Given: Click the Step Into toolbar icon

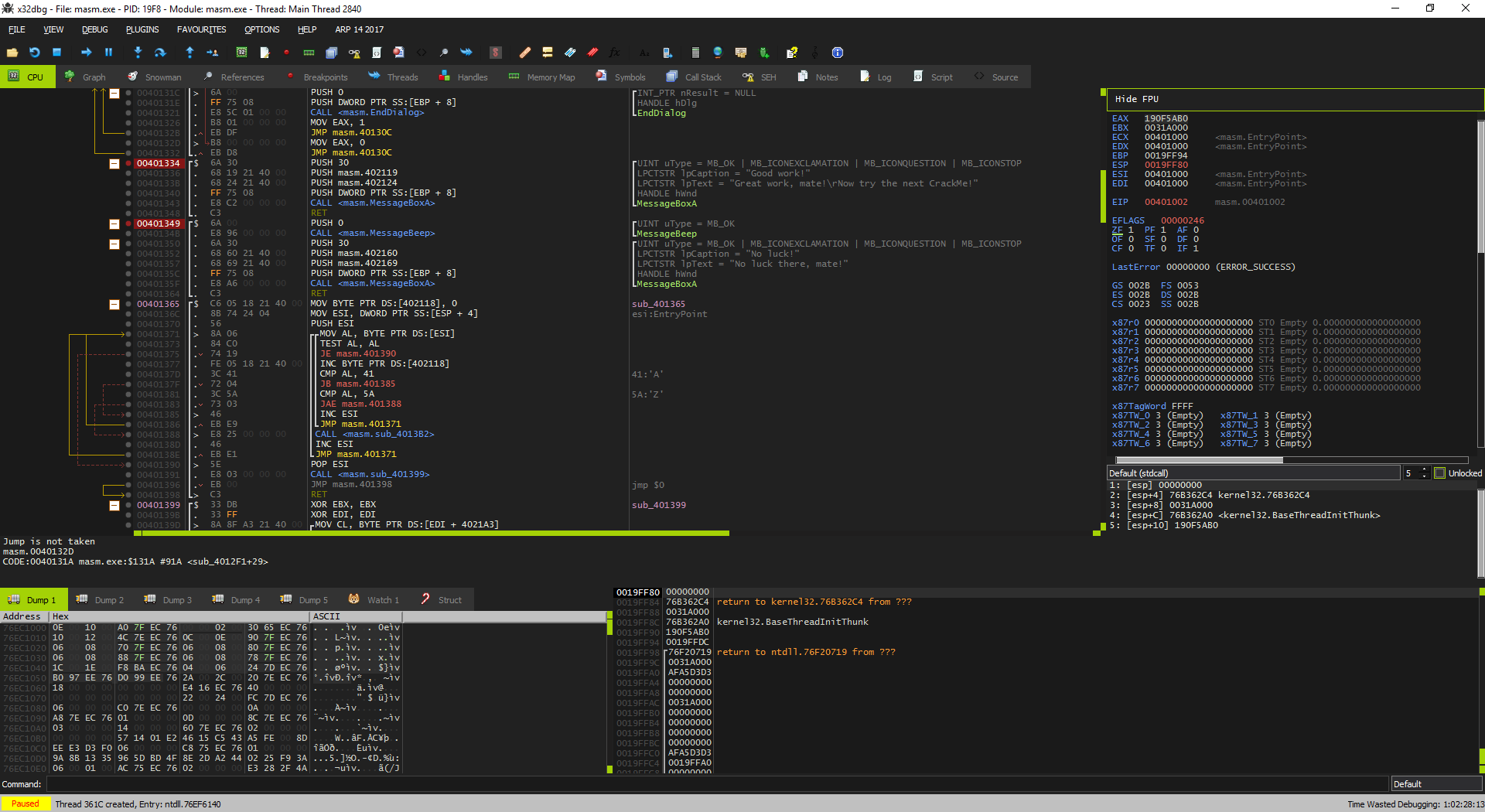Looking at the screenshot, I should pyautogui.click(x=138, y=53).
